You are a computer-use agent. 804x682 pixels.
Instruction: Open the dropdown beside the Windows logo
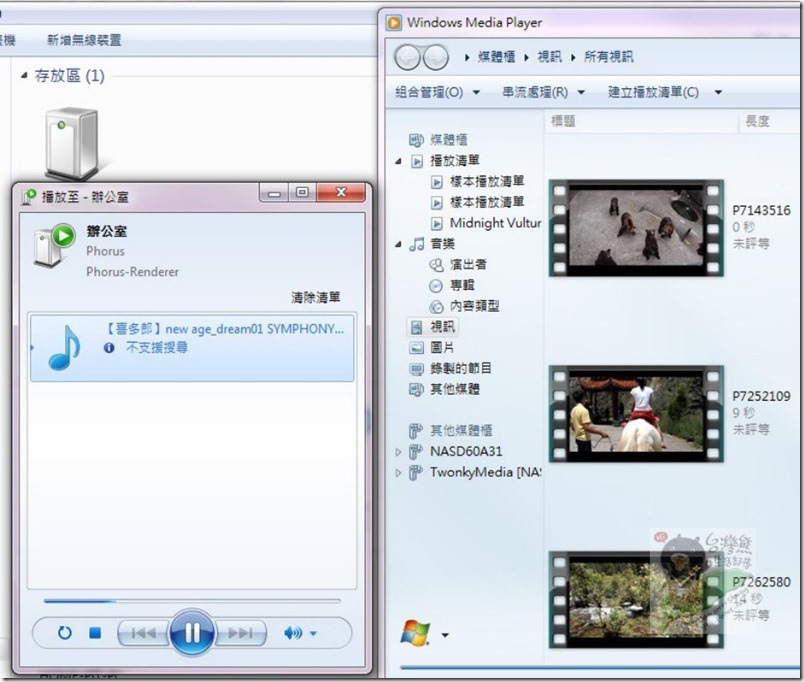(445, 635)
